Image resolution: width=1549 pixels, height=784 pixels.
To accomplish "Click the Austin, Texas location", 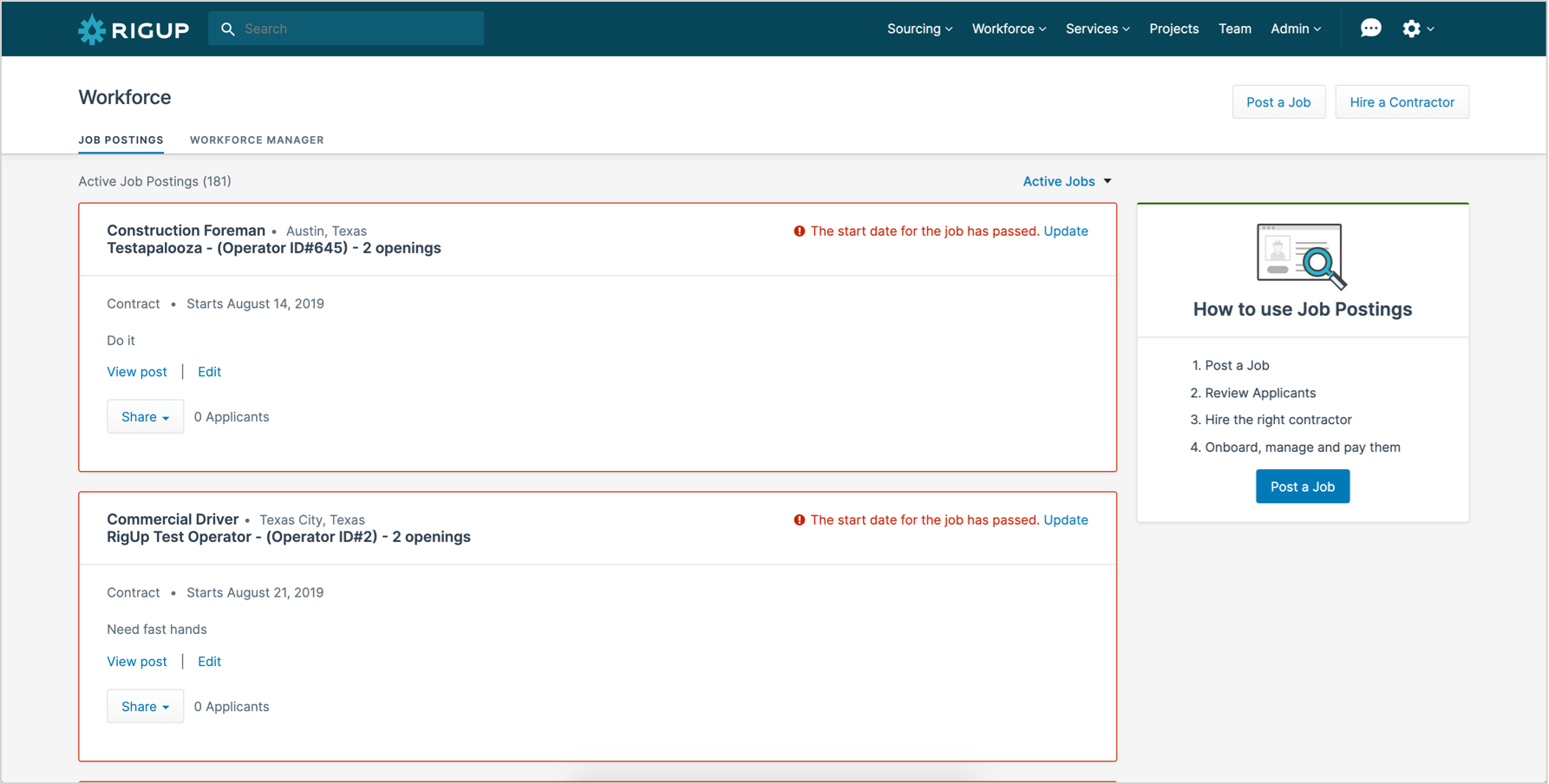I will click(x=326, y=231).
